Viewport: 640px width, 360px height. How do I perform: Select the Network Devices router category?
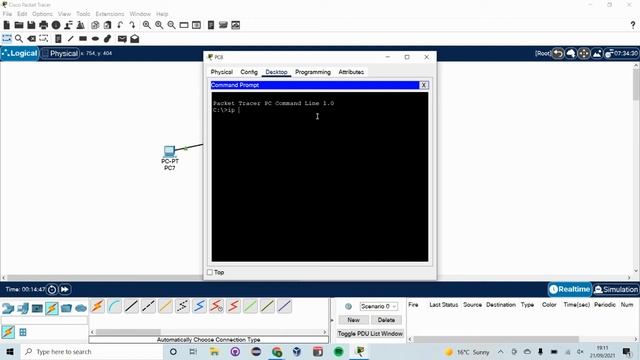tap(8, 308)
